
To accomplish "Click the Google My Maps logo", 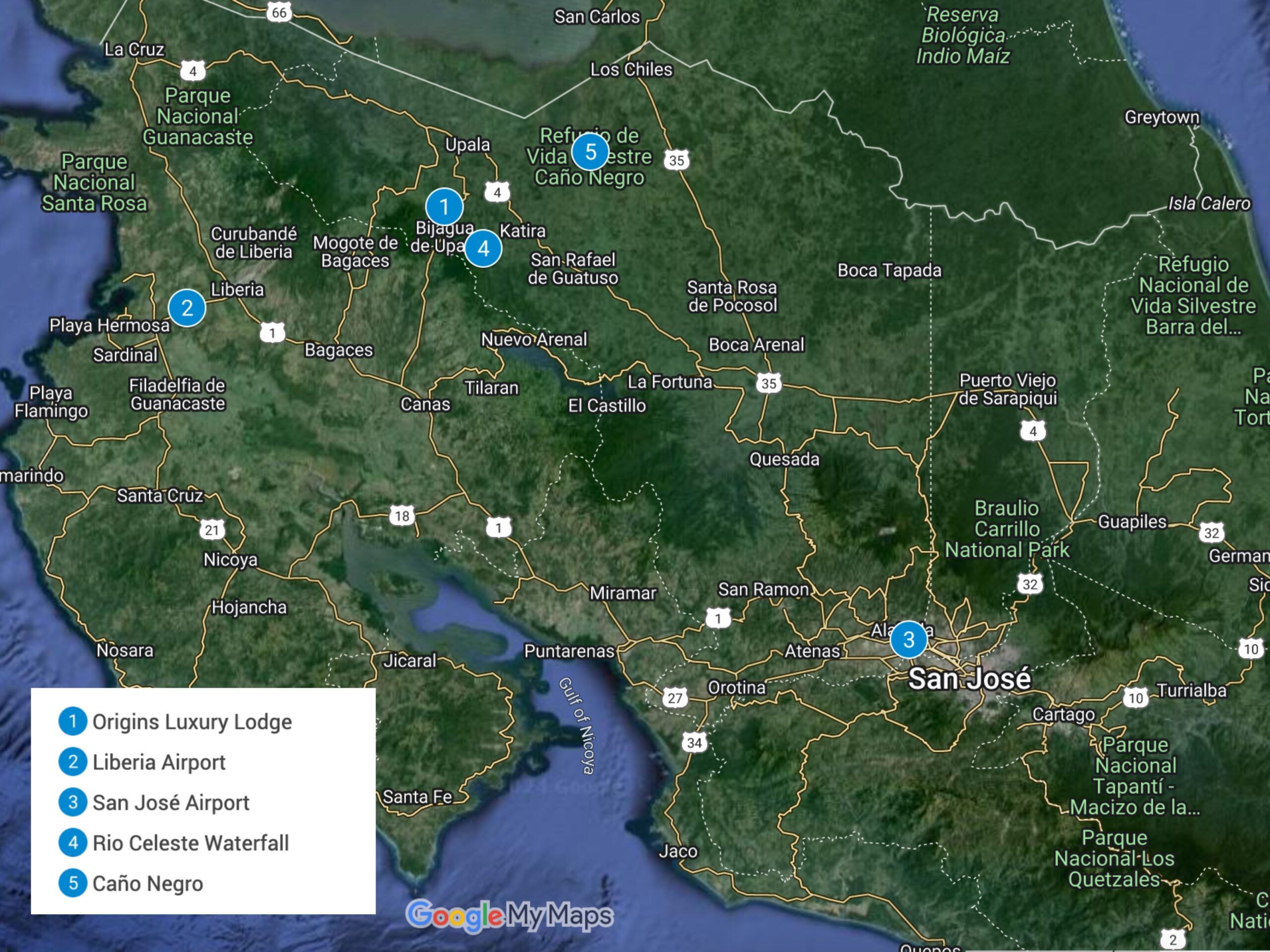I will point(509,916).
